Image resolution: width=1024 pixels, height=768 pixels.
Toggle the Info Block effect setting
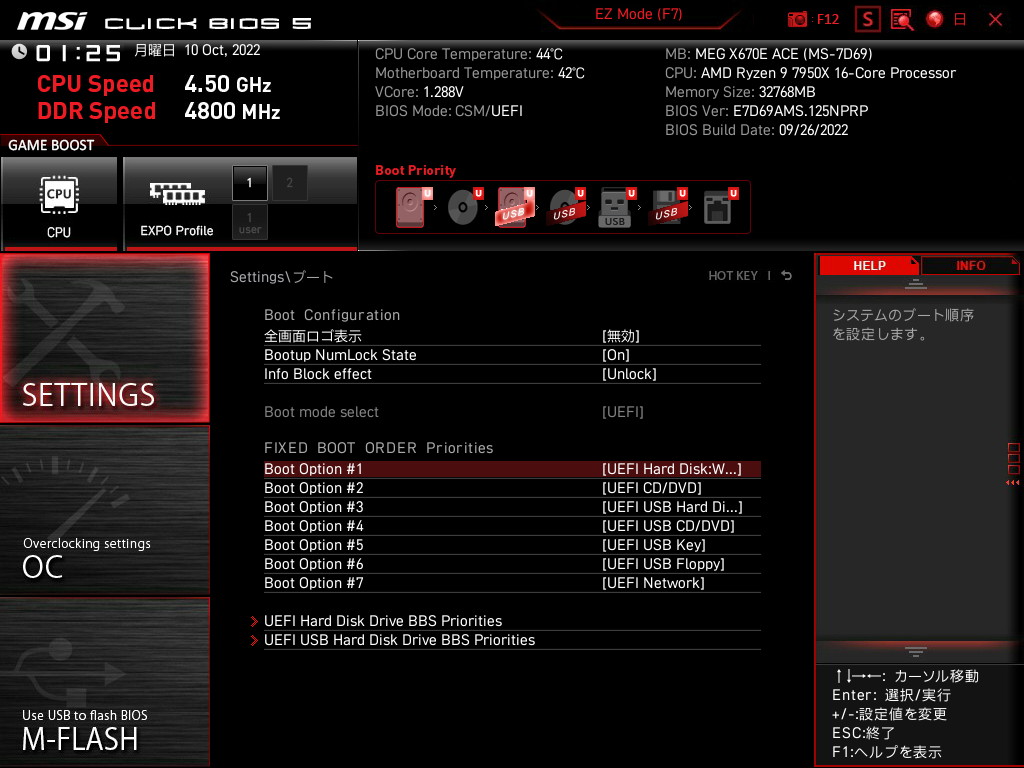point(512,374)
